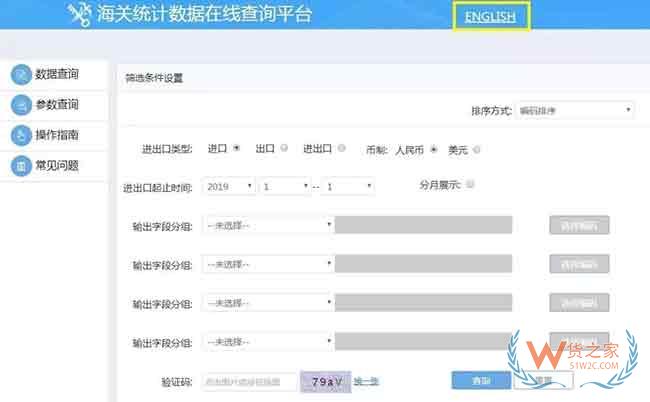Select the 出口 radio button

point(284,148)
